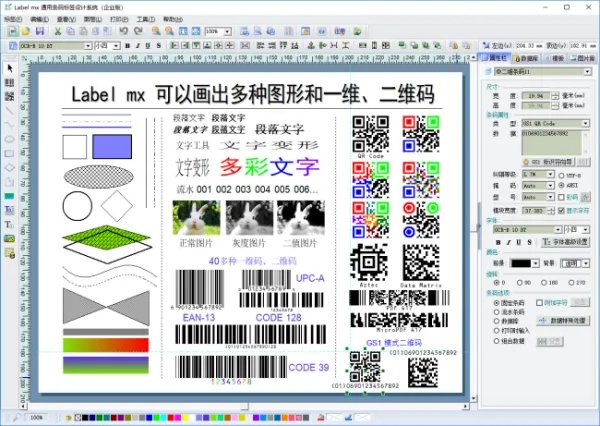Select the pointer arrow tool

tap(10, 68)
